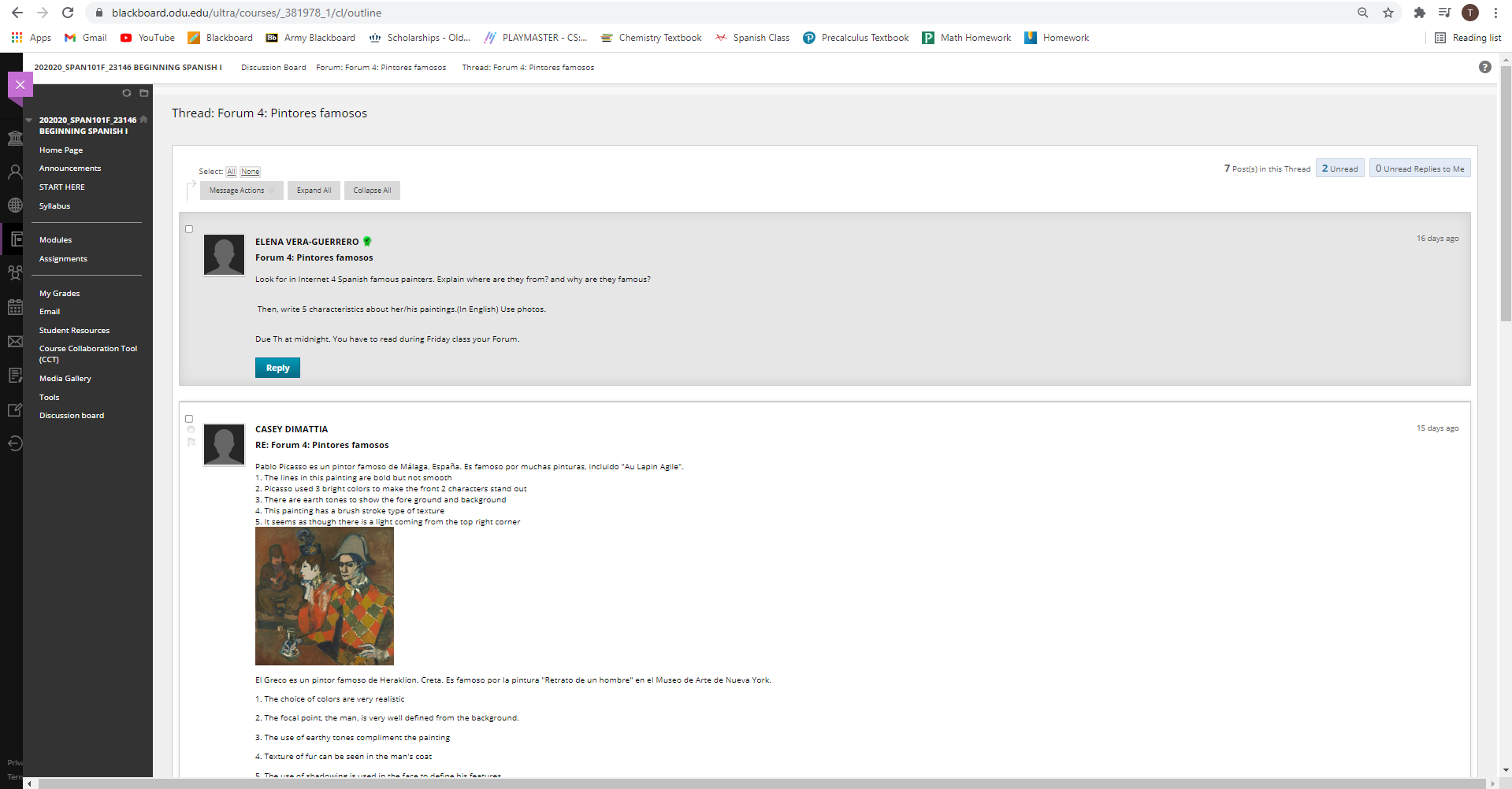Open the Chrome profile avatar T

[1470, 13]
